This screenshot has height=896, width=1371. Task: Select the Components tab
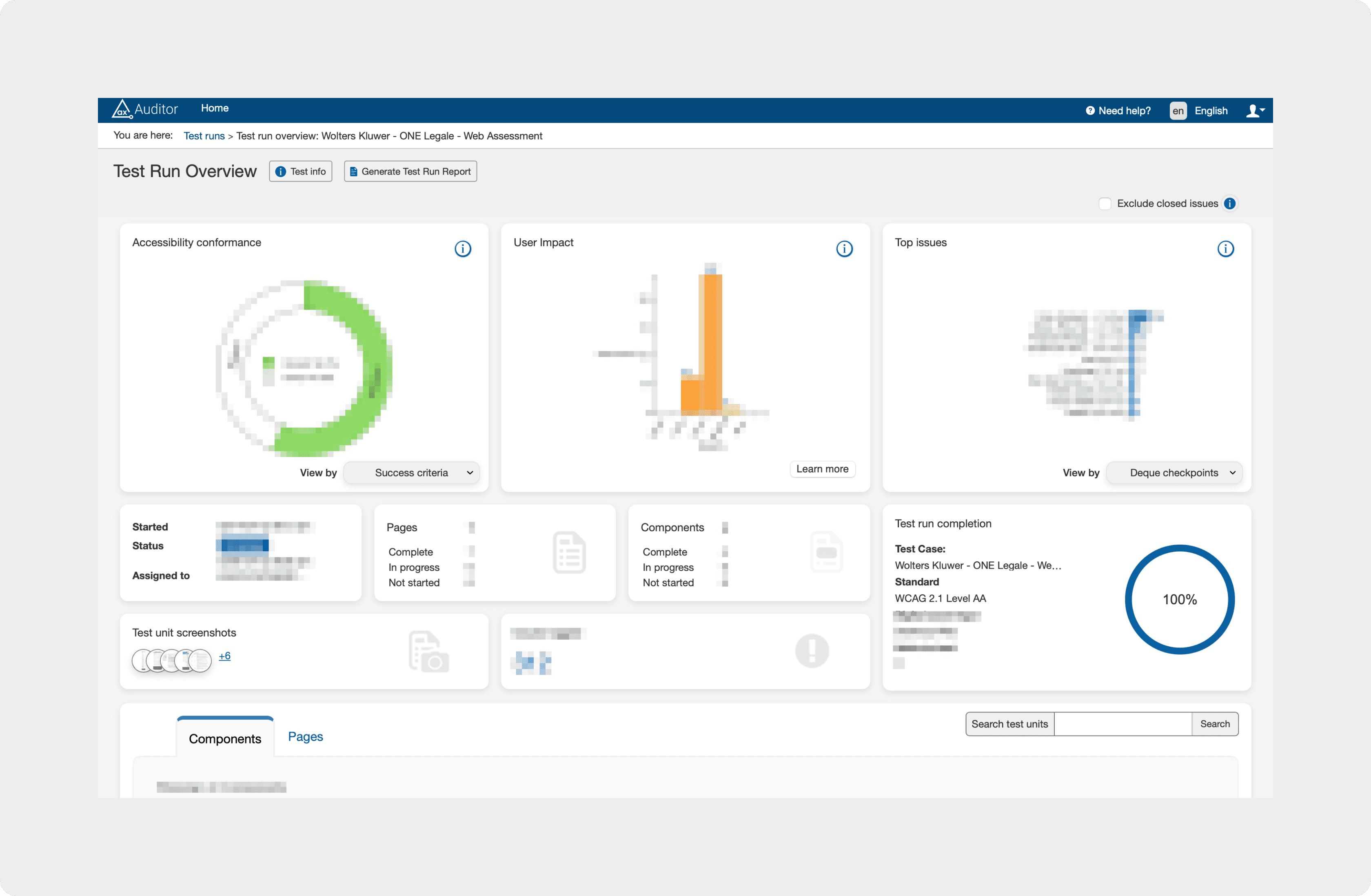click(x=225, y=738)
